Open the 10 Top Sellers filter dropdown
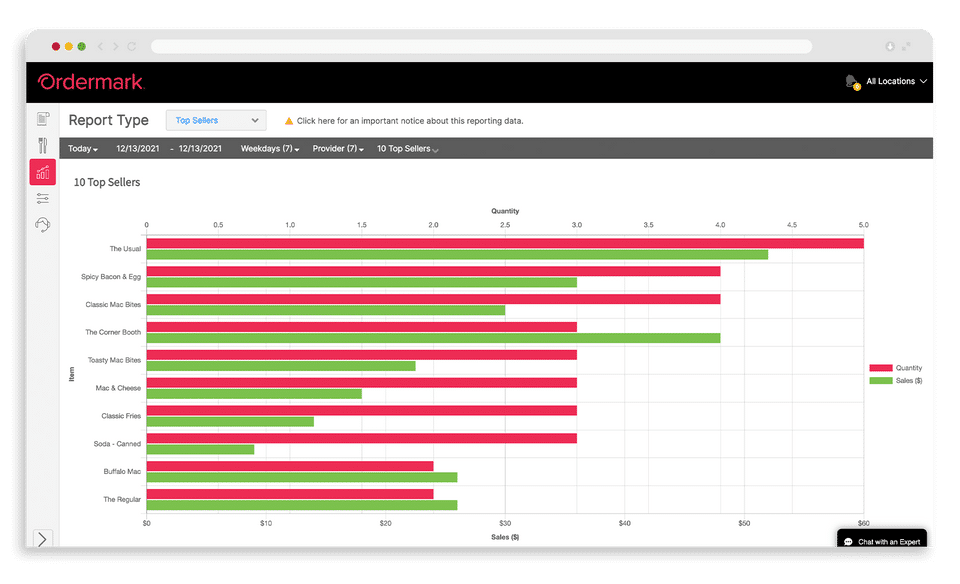Screen dimensions: 960x584 [407, 149]
